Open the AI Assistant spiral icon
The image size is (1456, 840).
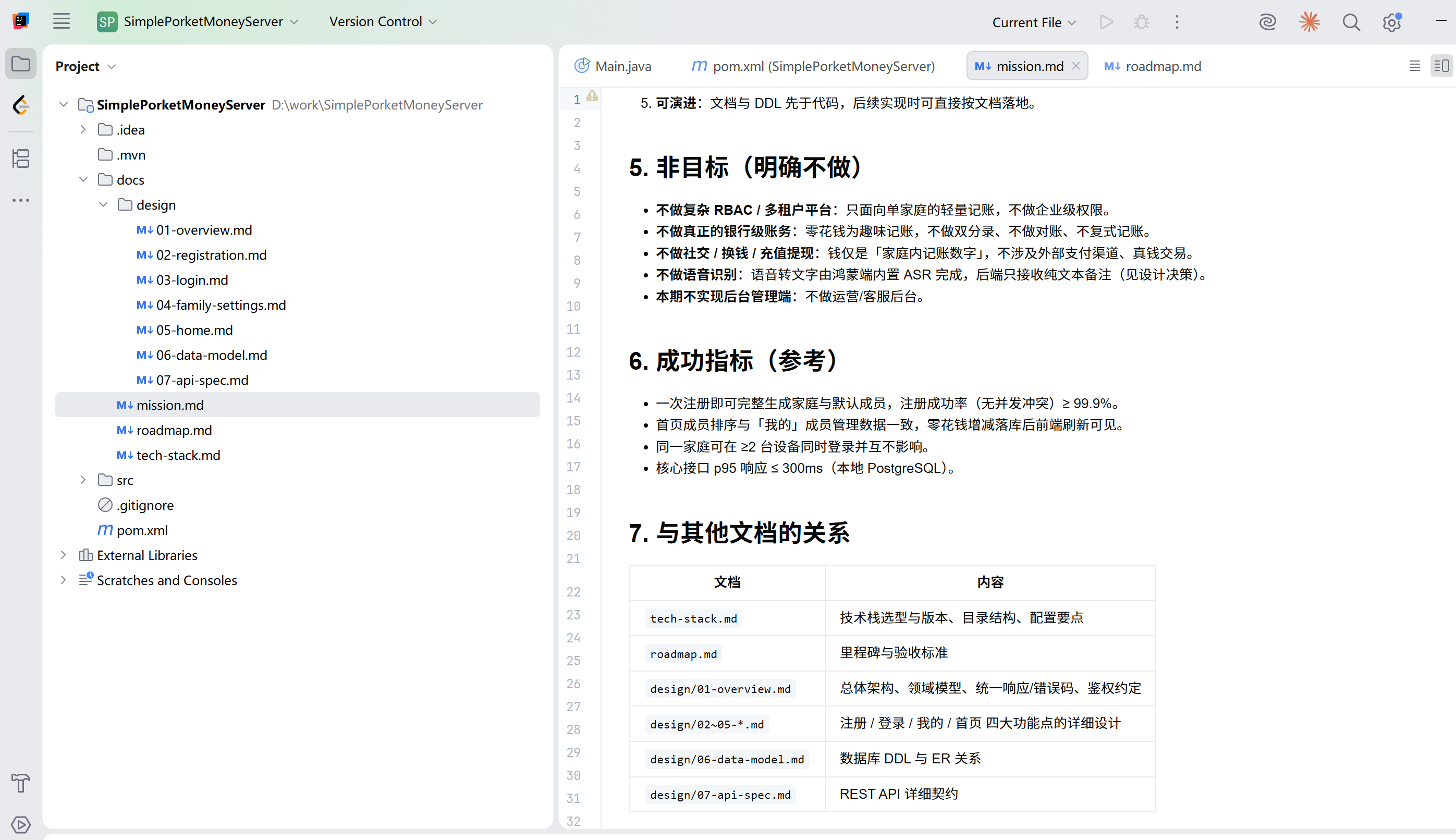[1267, 22]
